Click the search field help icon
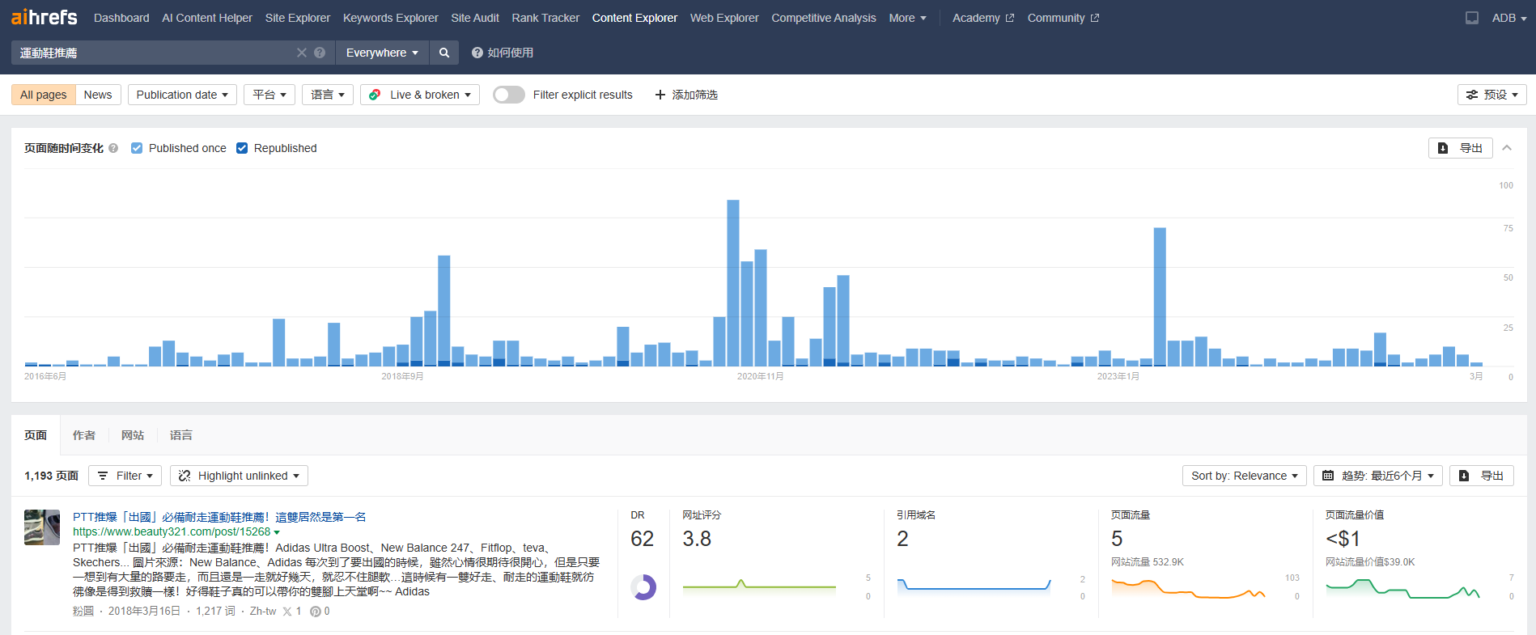Viewport: 1536px width, 635px height. pyautogui.click(x=320, y=53)
